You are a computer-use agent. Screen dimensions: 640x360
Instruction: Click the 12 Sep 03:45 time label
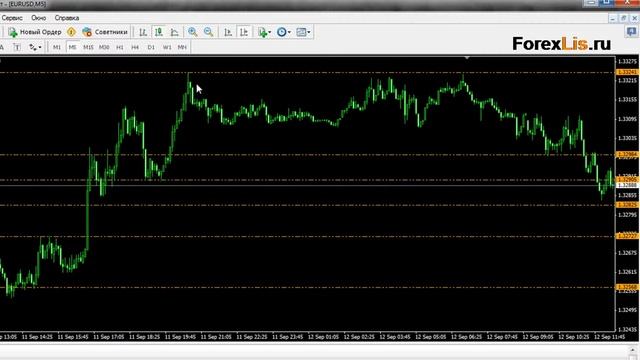395,337
